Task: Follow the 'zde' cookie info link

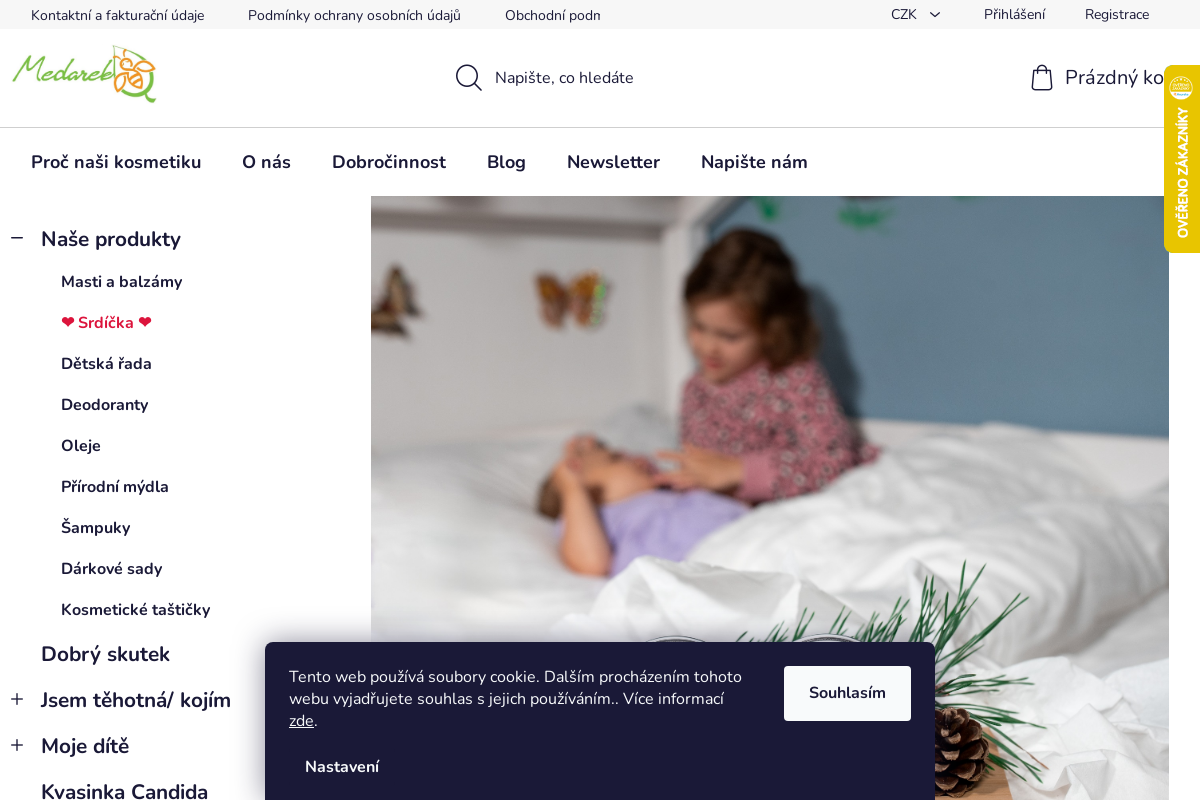Action: [x=301, y=721]
